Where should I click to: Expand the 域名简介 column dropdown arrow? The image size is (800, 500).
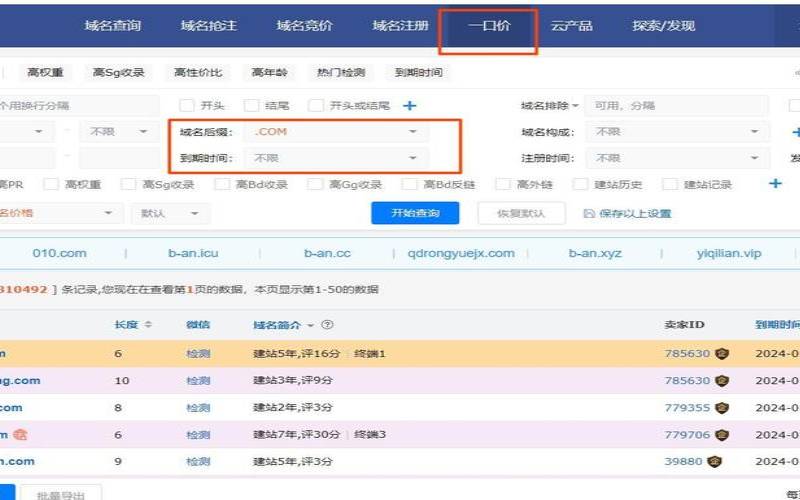pyautogui.click(x=310, y=325)
